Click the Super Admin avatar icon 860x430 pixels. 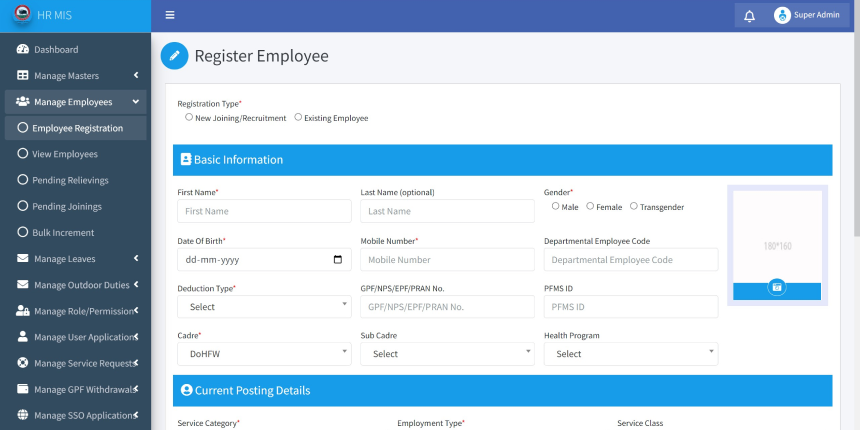coord(782,15)
